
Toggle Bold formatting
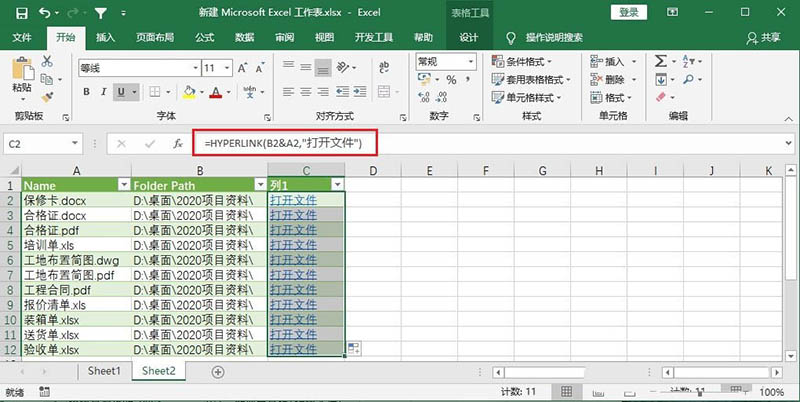point(86,92)
